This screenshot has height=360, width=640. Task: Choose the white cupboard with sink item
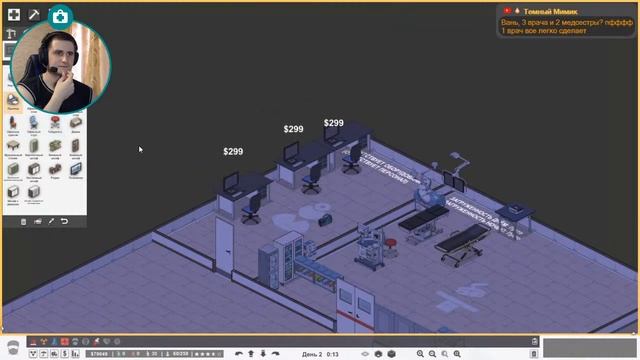tap(13, 194)
